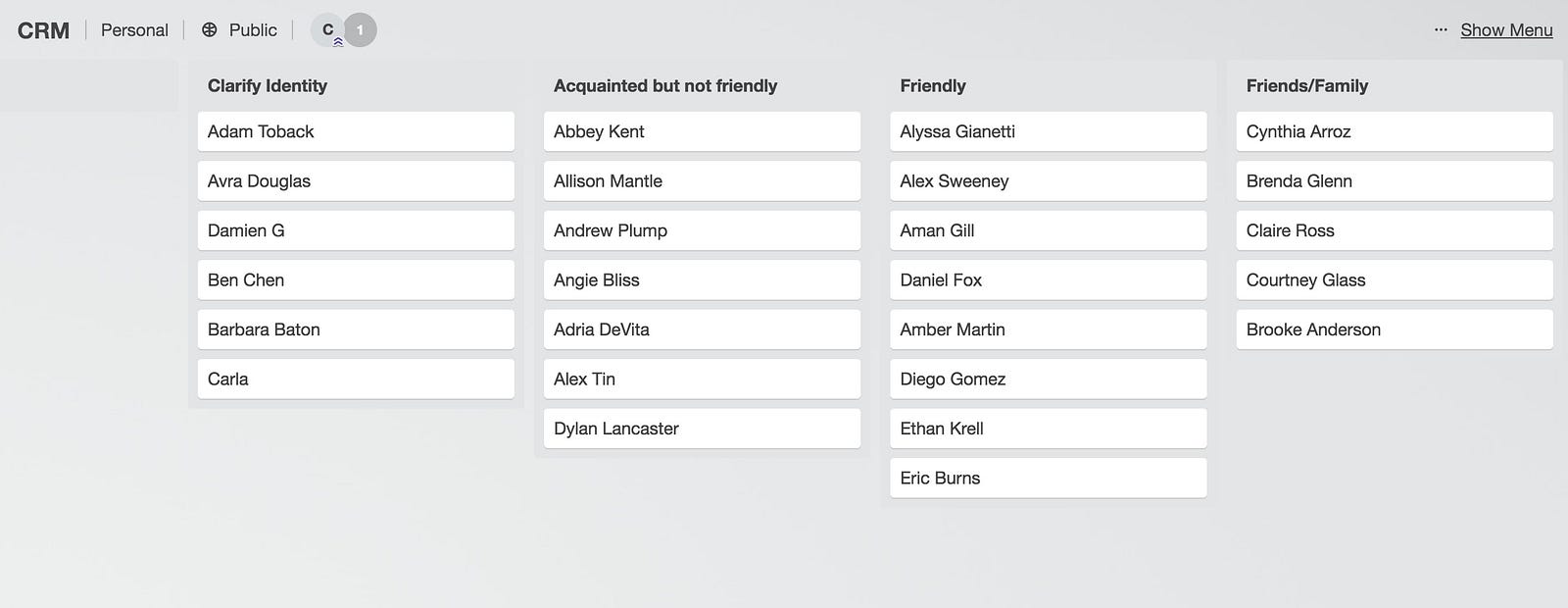Open the member avatar labeled C

point(327,30)
